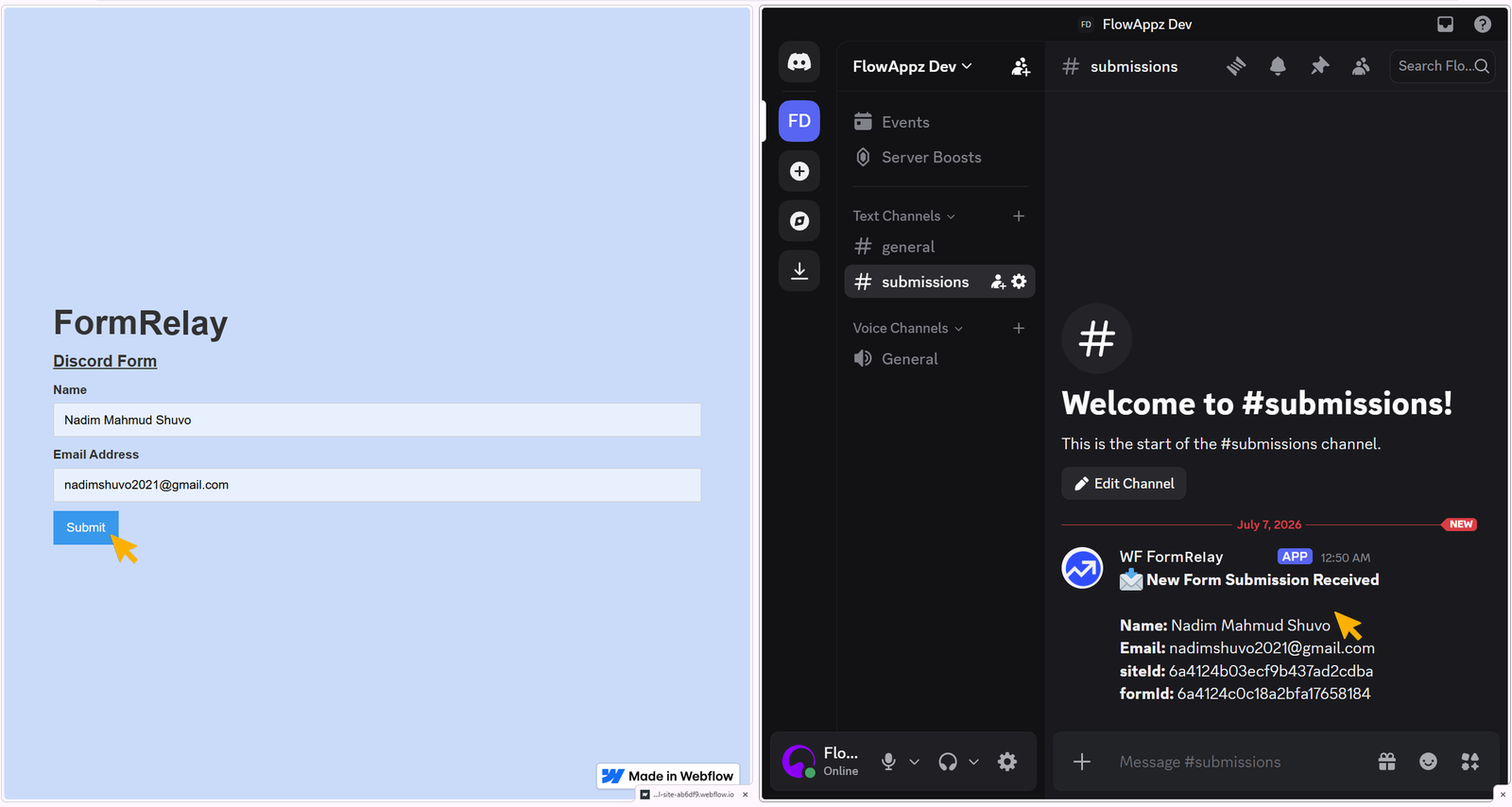Click the Submit button on form

[86, 527]
